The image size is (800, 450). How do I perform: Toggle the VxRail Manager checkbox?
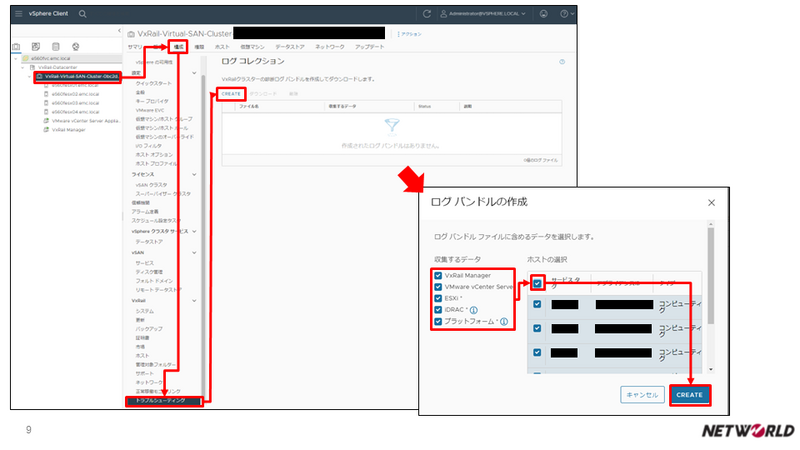(438, 276)
